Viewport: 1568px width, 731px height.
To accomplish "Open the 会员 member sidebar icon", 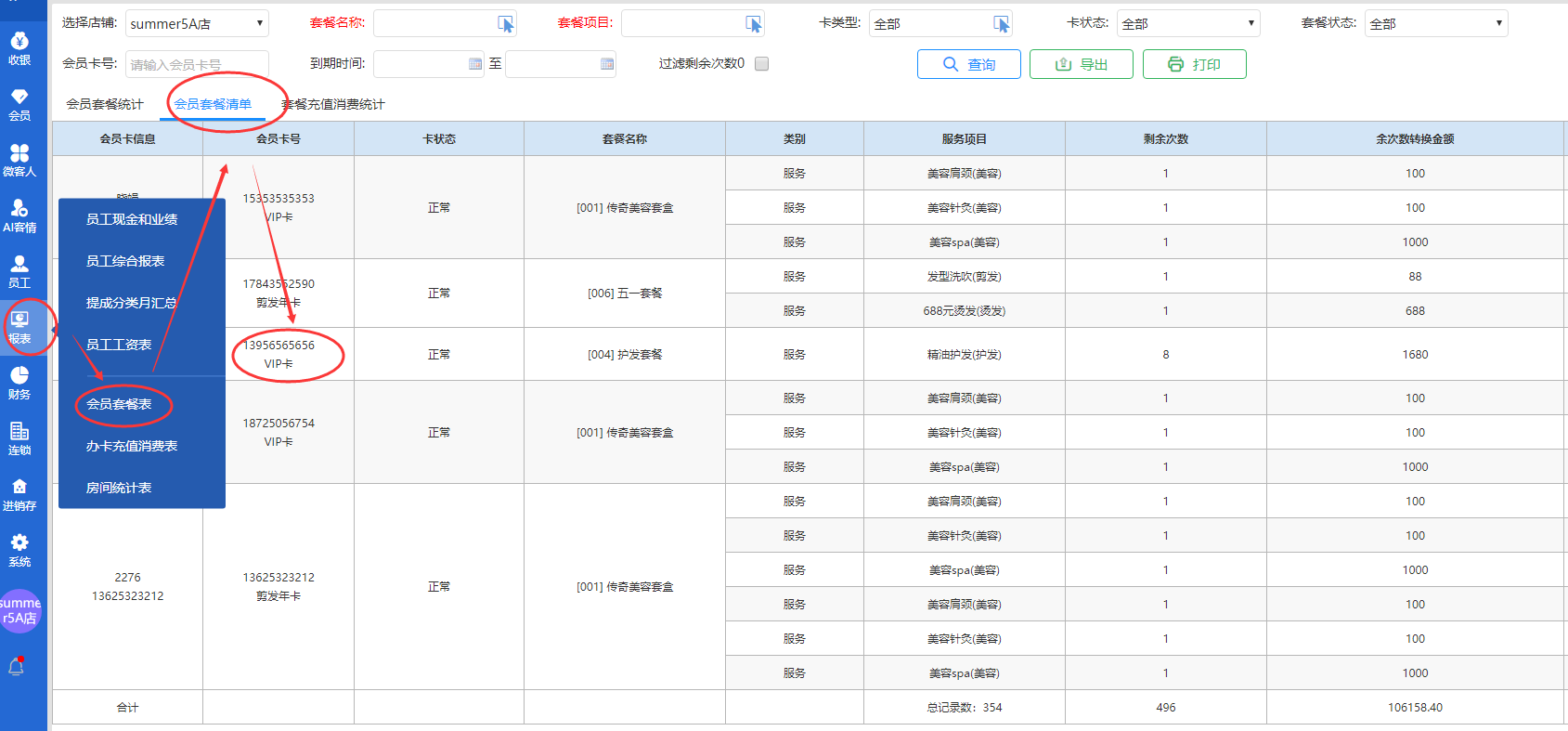I will 19,104.
